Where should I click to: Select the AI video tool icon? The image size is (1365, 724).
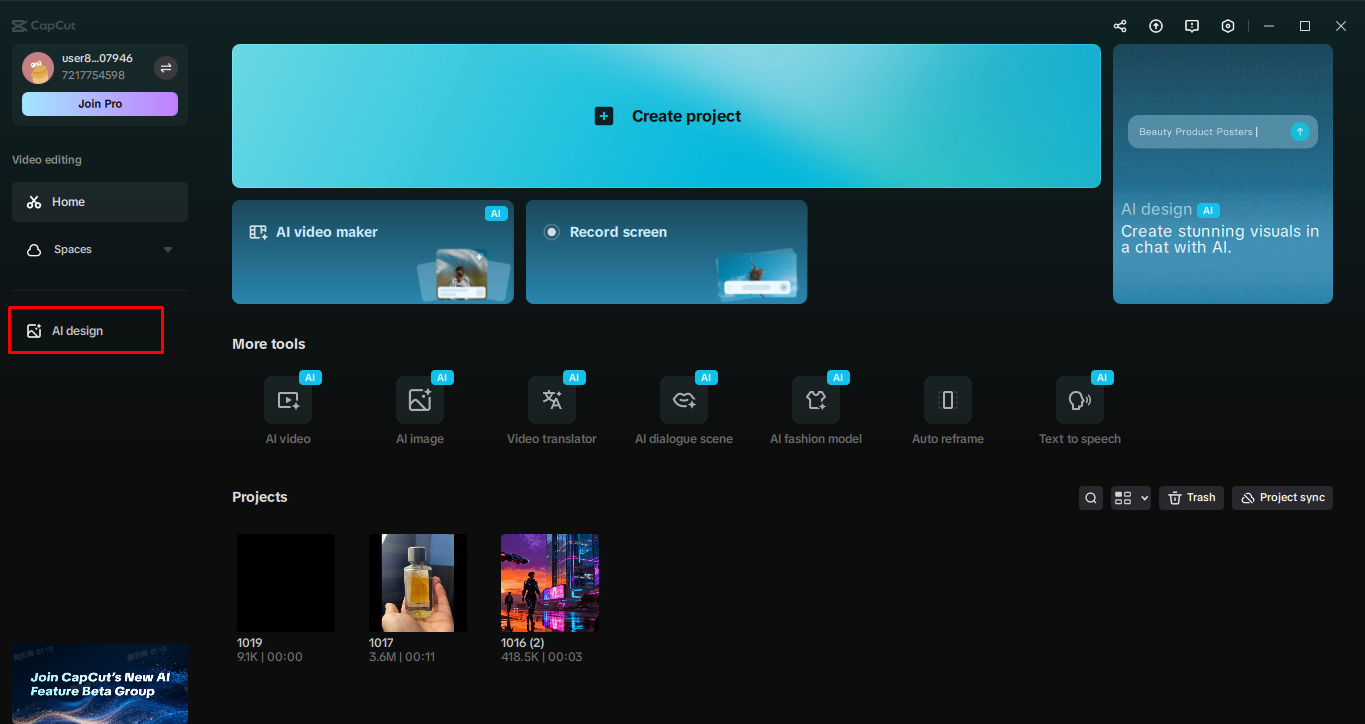288,400
